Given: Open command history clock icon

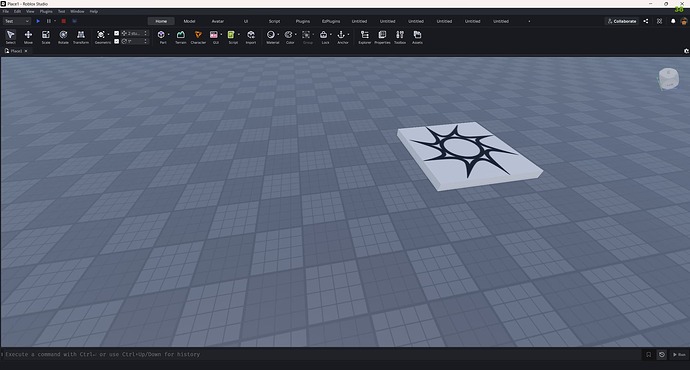Looking at the screenshot, I should point(661,354).
